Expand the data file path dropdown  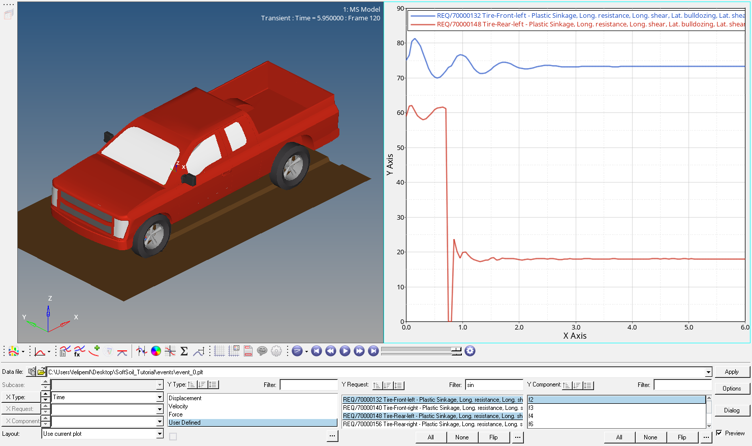(708, 372)
